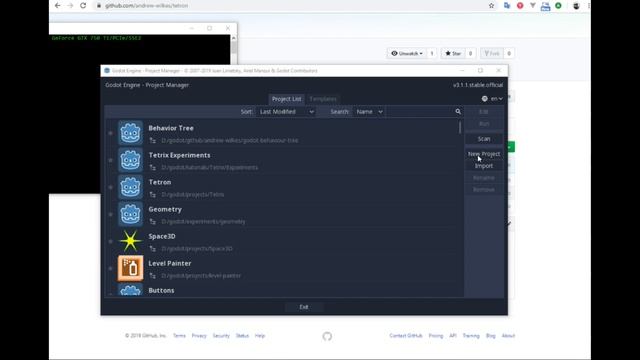
Task: Click the globe language icon
Action: point(484,99)
